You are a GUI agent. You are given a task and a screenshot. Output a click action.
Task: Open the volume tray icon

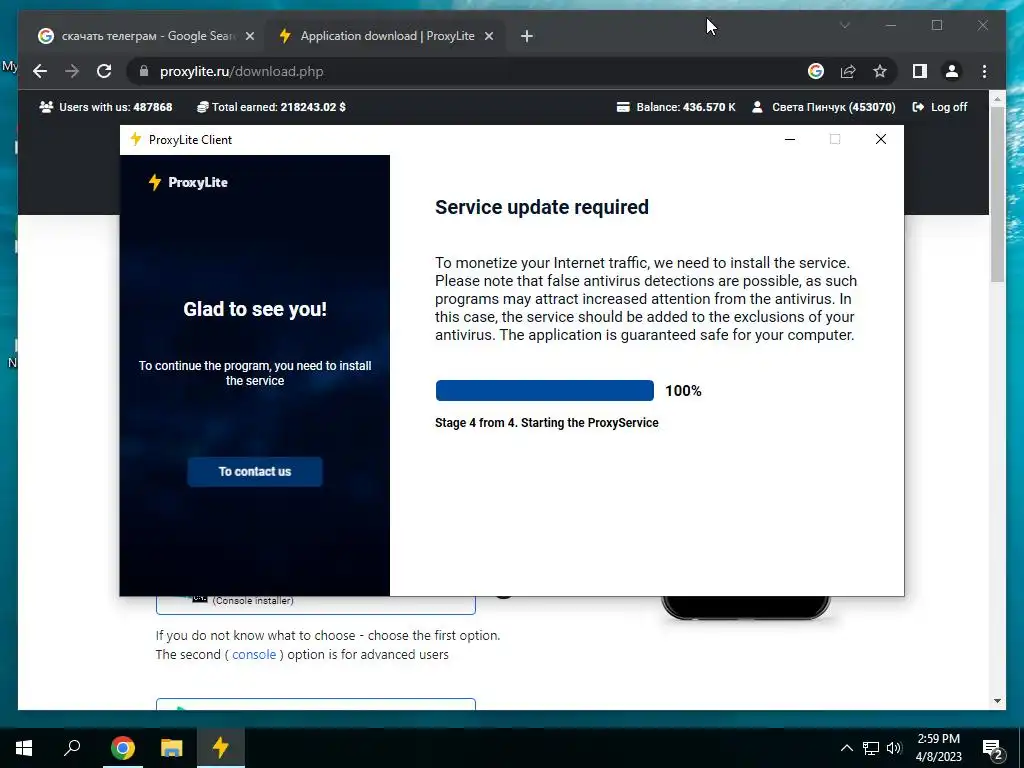pyautogui.click(x=894, y=748)
